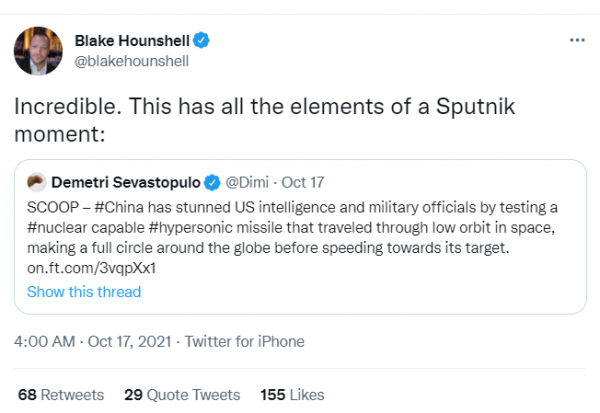
Task: Click Blake Hounshell's verified badge
Action: pos(201,40)
